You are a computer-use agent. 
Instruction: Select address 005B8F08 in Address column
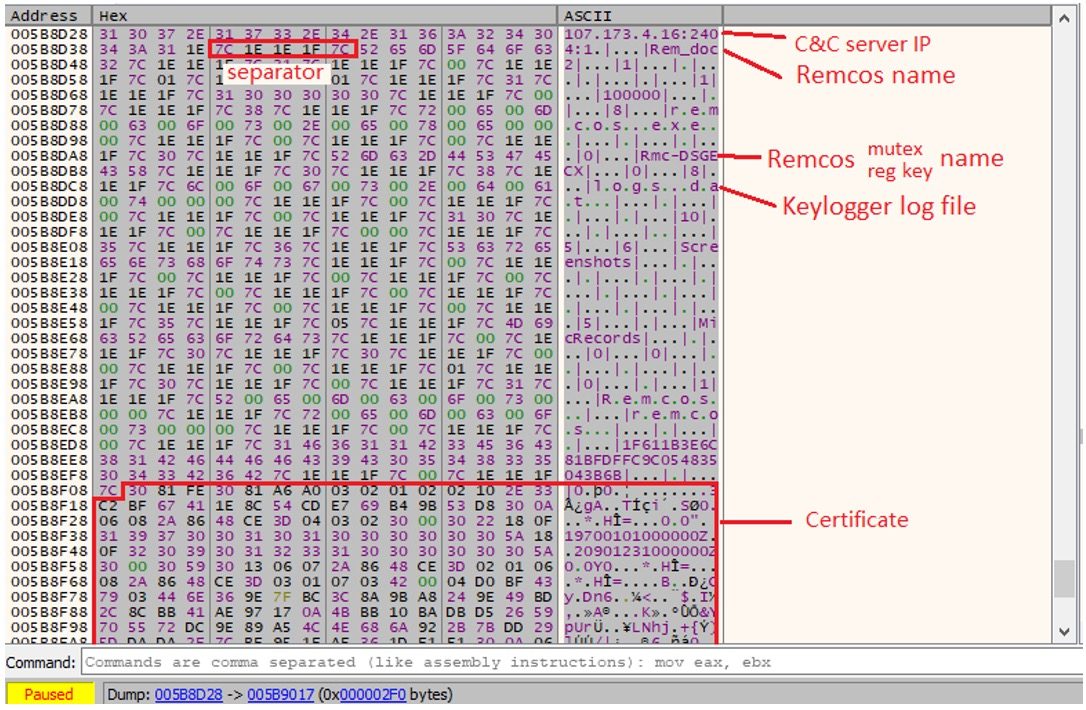click(47, 491)
